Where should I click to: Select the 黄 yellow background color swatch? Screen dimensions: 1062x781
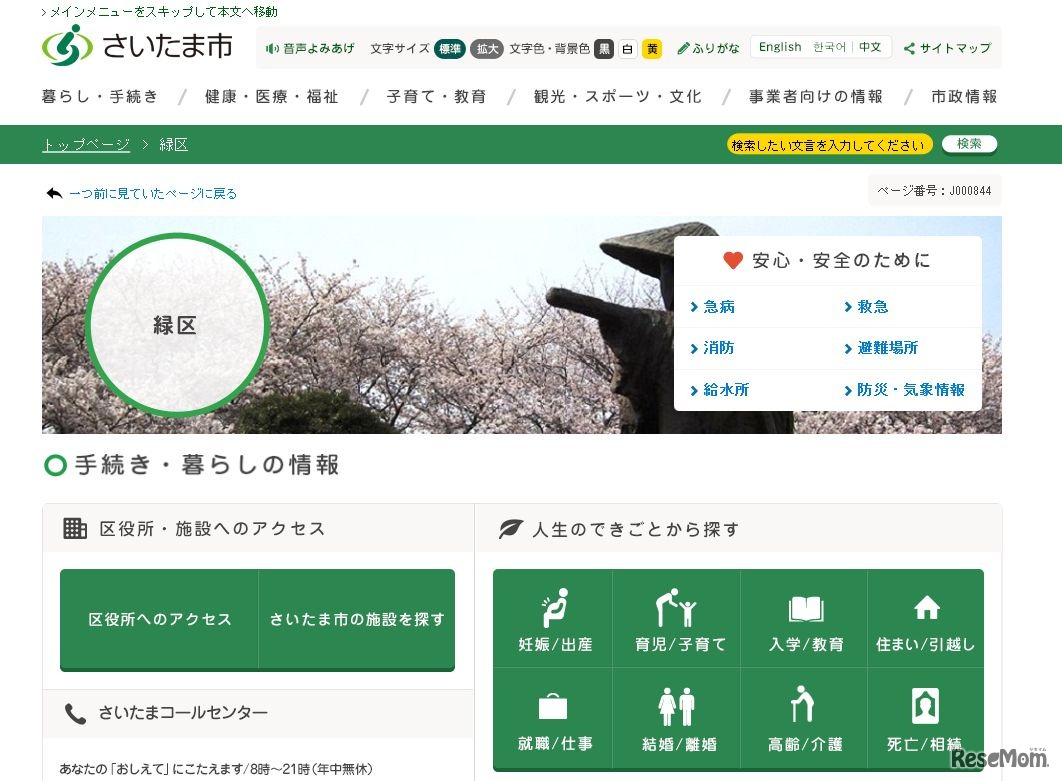click(652, 48)
